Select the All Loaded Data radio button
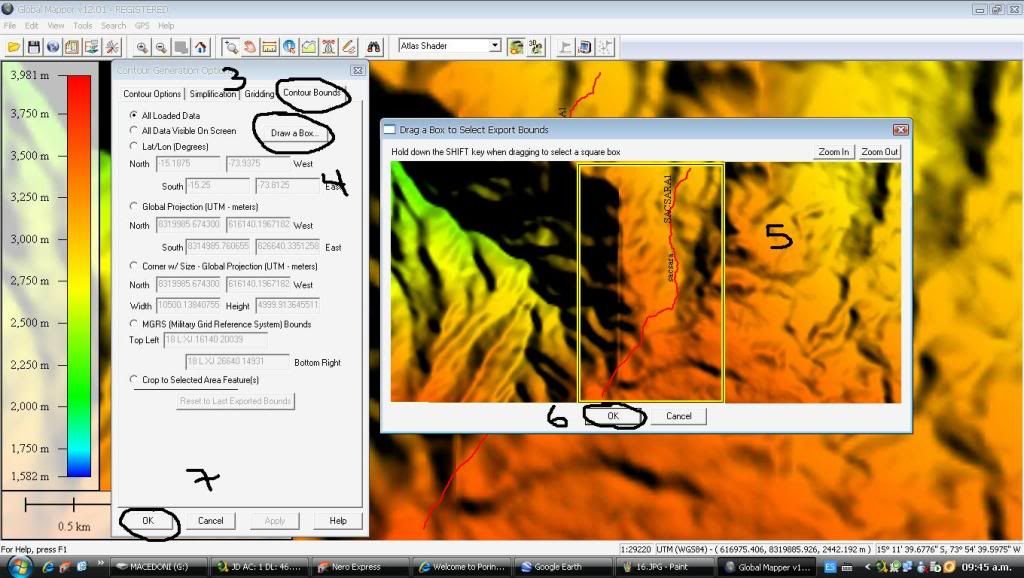Screen dimensions: 1024x578 pyautogui.click(x=133, y=115)
